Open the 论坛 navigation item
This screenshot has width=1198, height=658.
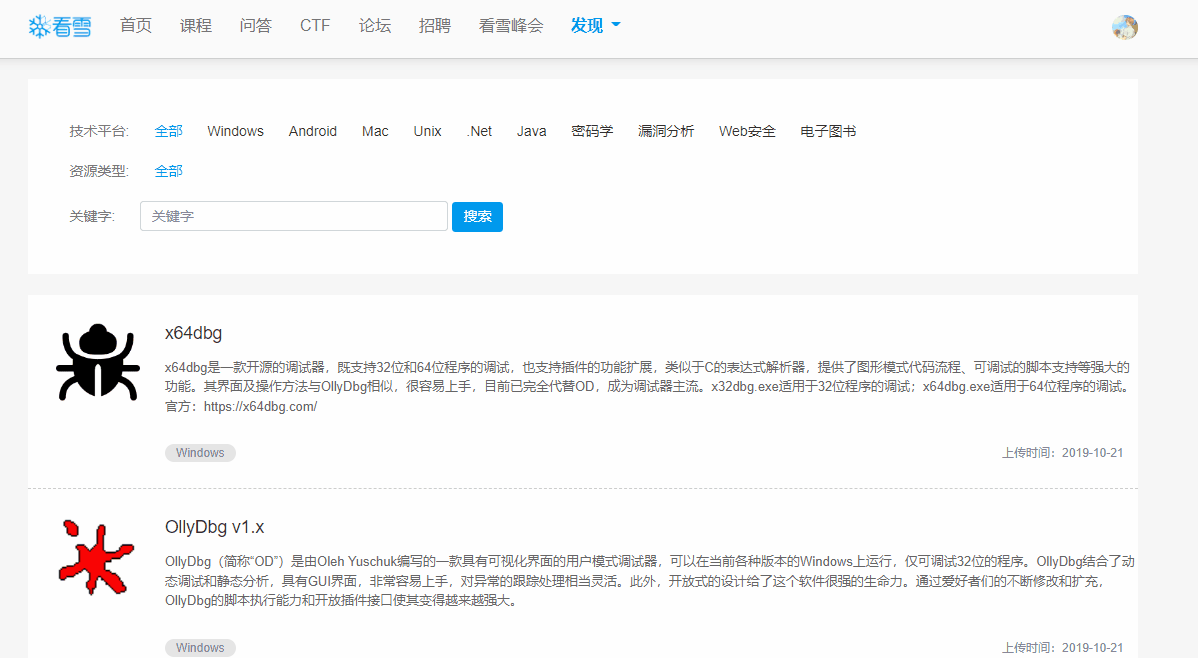(375, 25)
